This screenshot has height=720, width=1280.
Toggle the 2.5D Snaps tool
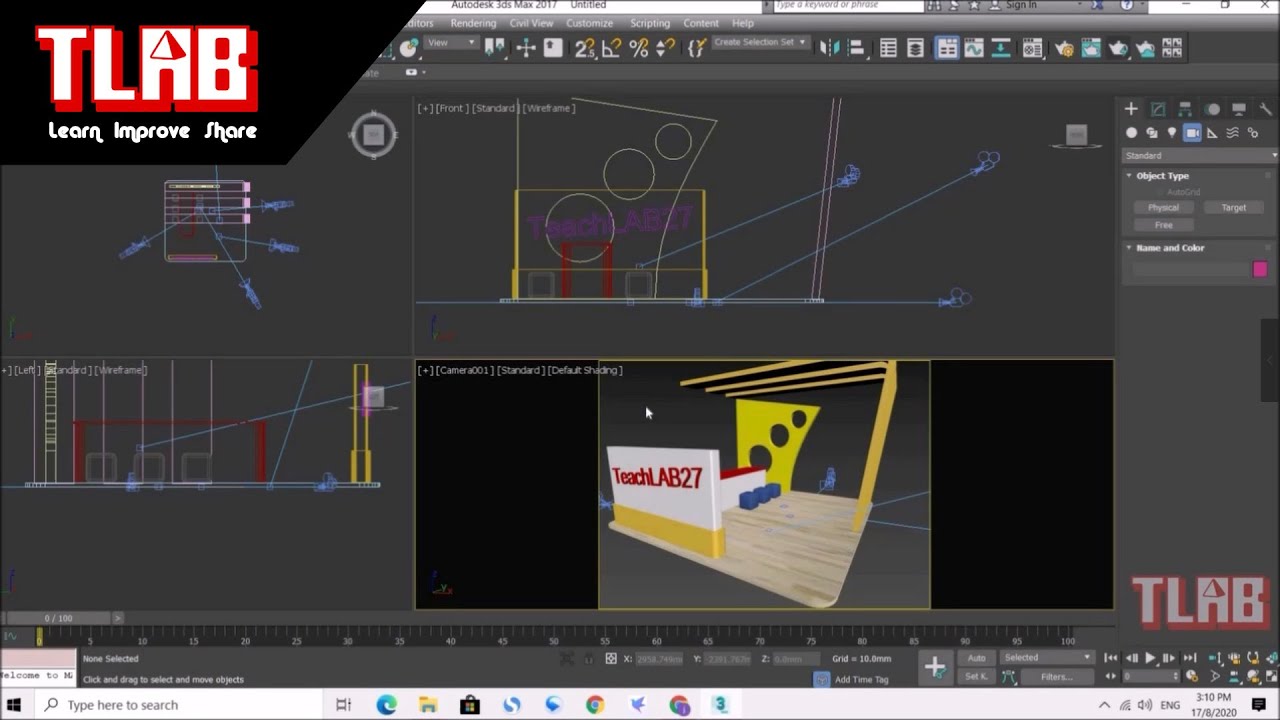tap(585, 48)
